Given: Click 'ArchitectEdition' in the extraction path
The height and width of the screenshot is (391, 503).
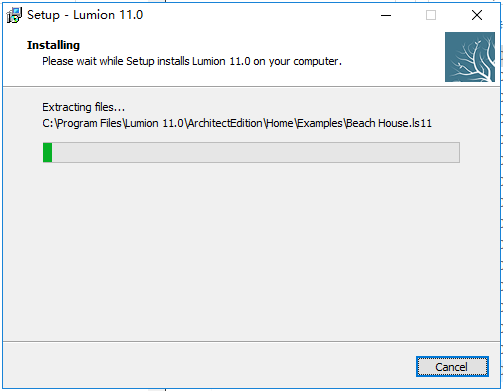Looking at the screenshot, I should pos(226,123).
